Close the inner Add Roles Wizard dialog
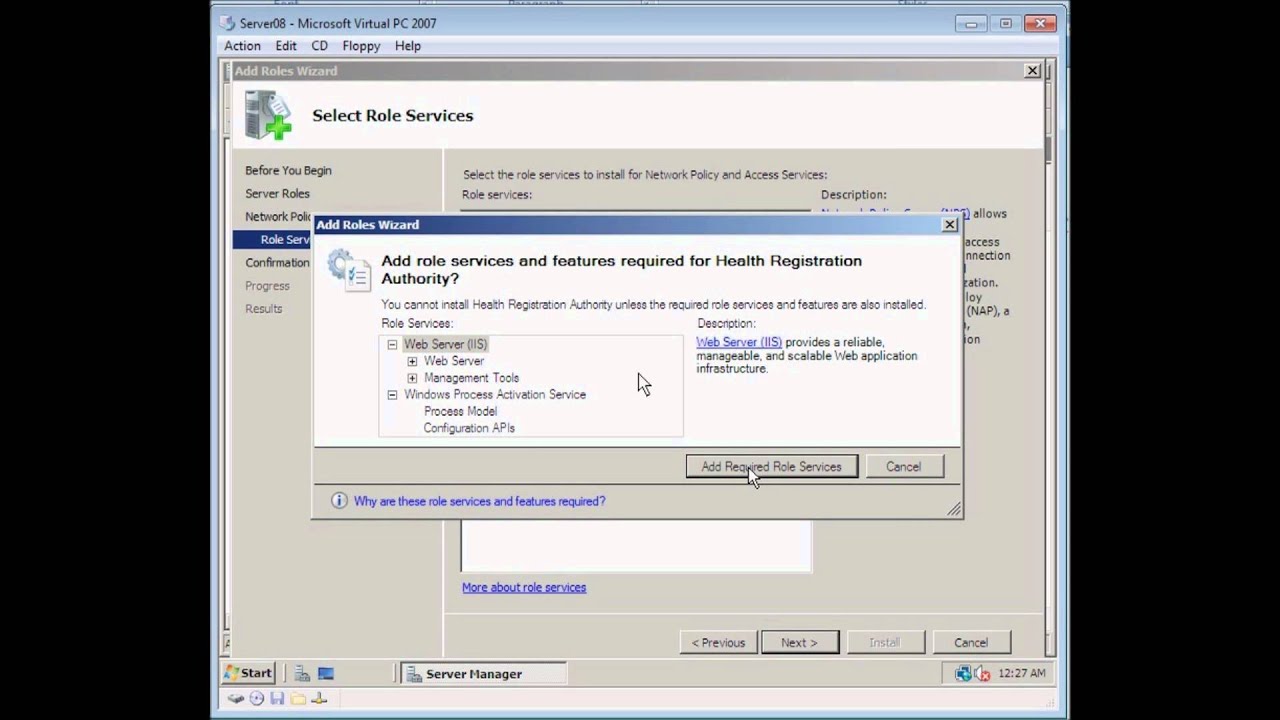1280x720 pixels. coord(950,225)
